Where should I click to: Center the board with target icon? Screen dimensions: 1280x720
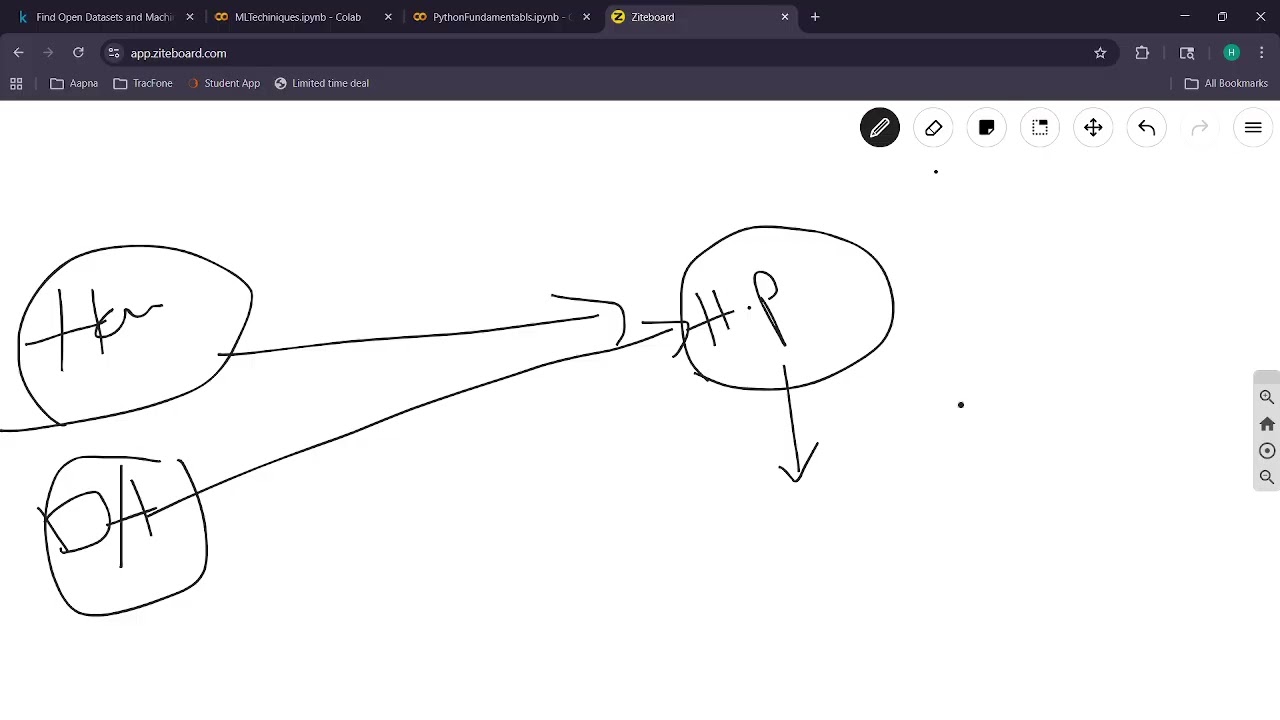[x=1267, y=450]
